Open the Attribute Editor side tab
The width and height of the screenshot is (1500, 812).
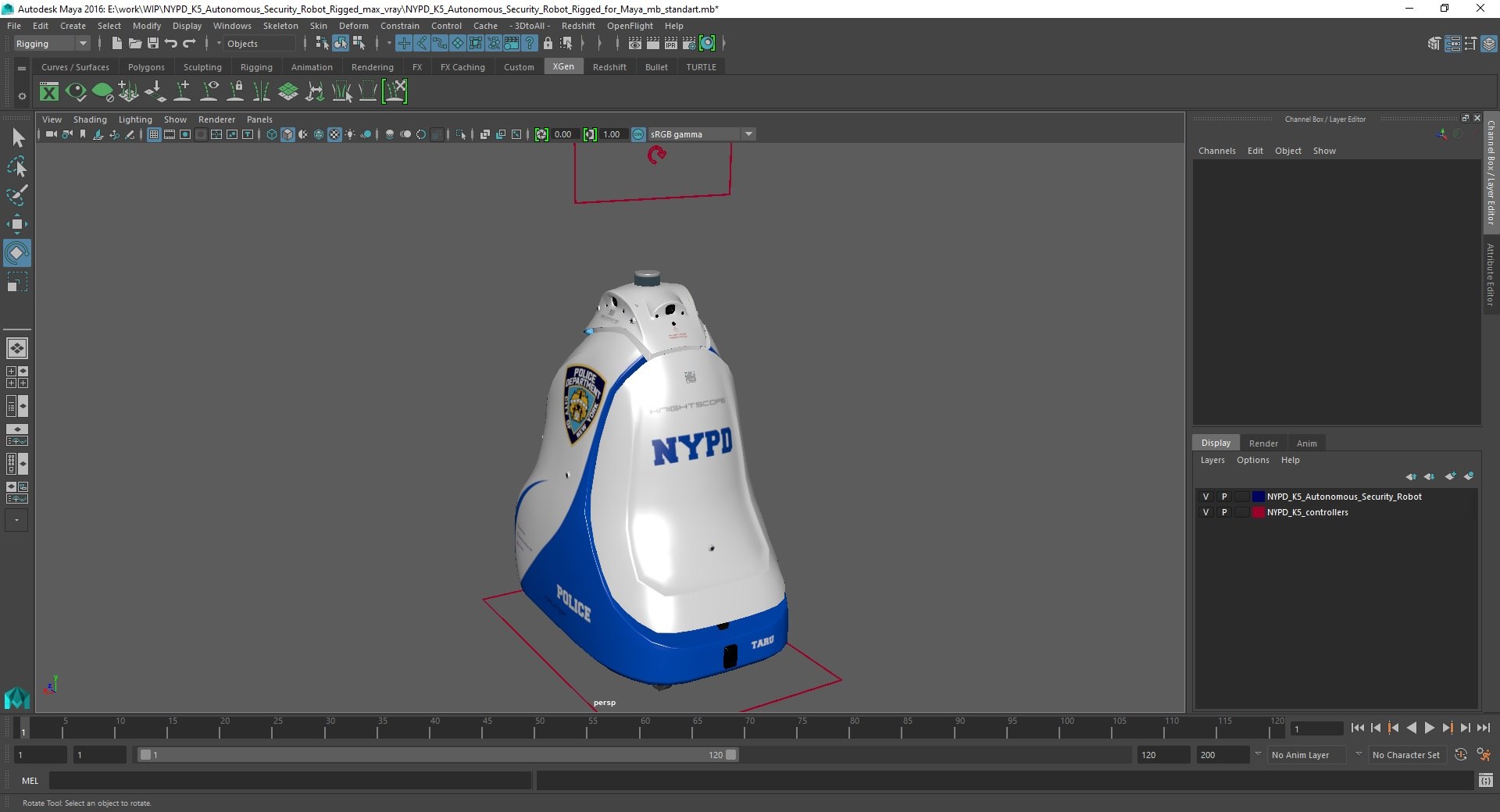(x=1491, y=274)
